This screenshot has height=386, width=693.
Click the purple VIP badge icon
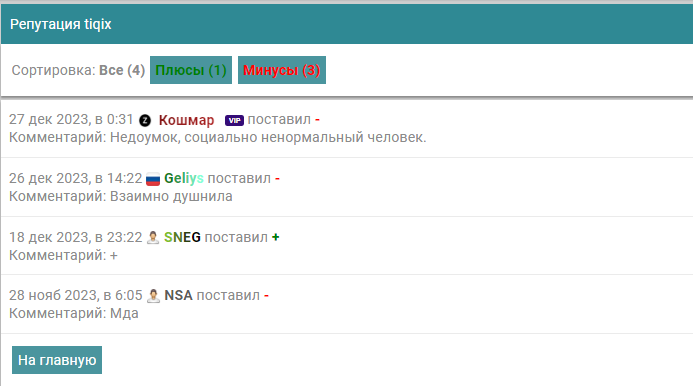234,120
